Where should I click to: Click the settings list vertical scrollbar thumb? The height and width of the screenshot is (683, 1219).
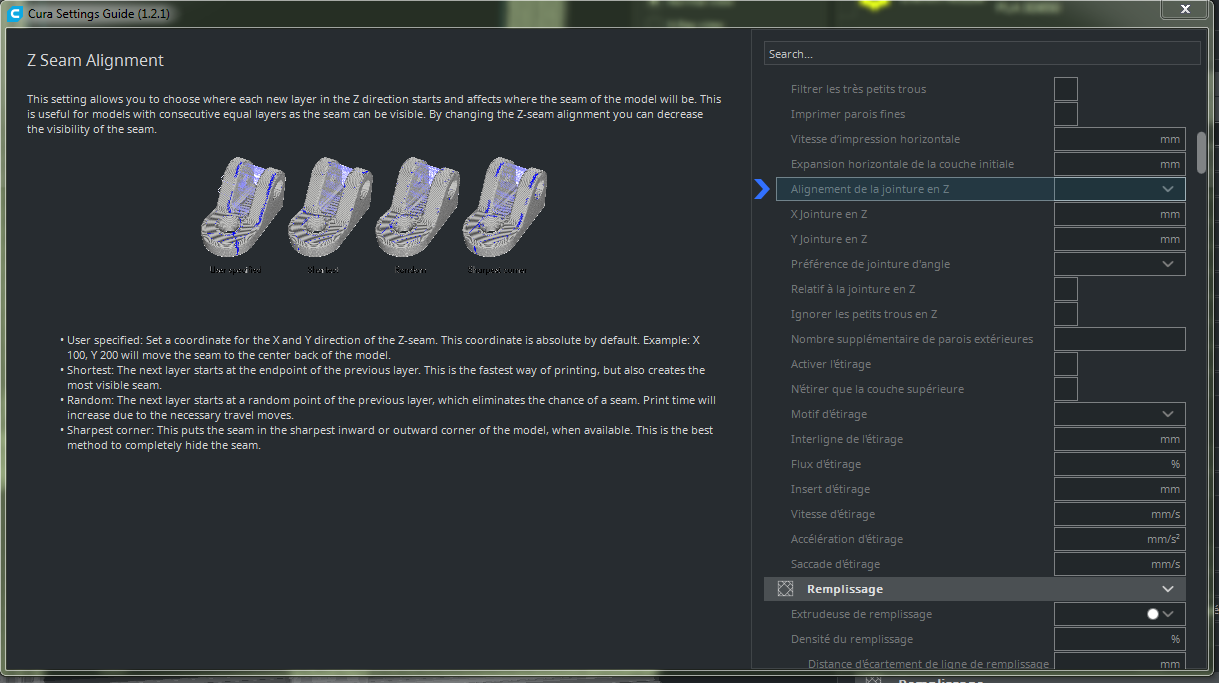point(1201,152)
